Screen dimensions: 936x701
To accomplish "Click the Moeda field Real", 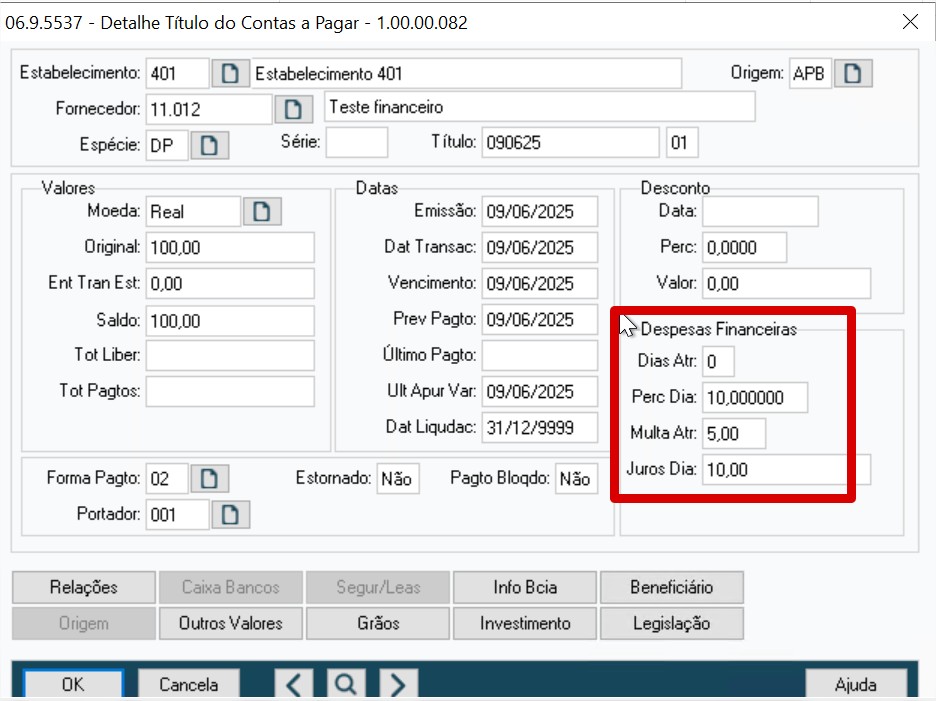I will [193, 211].
